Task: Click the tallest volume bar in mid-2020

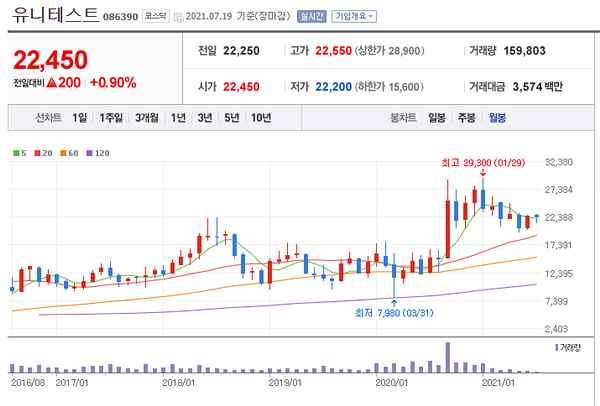Action: (448, 357)
